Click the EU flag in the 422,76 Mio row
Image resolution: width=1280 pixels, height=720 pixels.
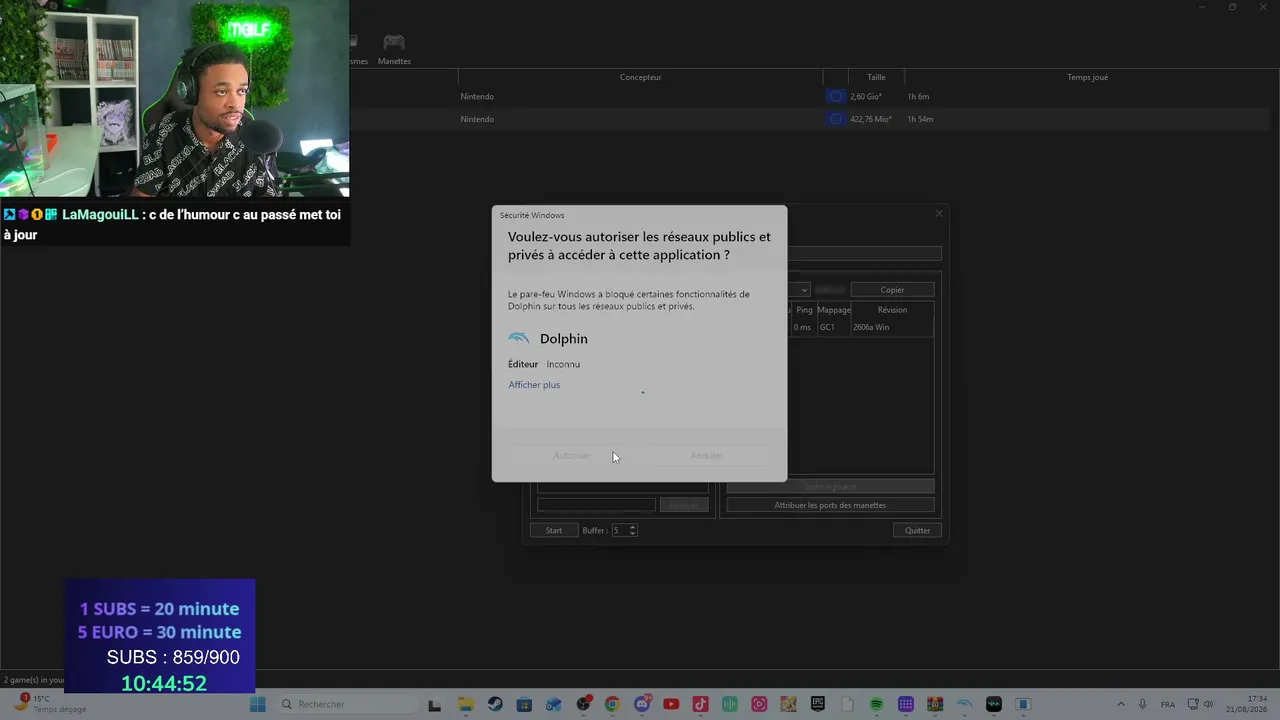point(836,119)
